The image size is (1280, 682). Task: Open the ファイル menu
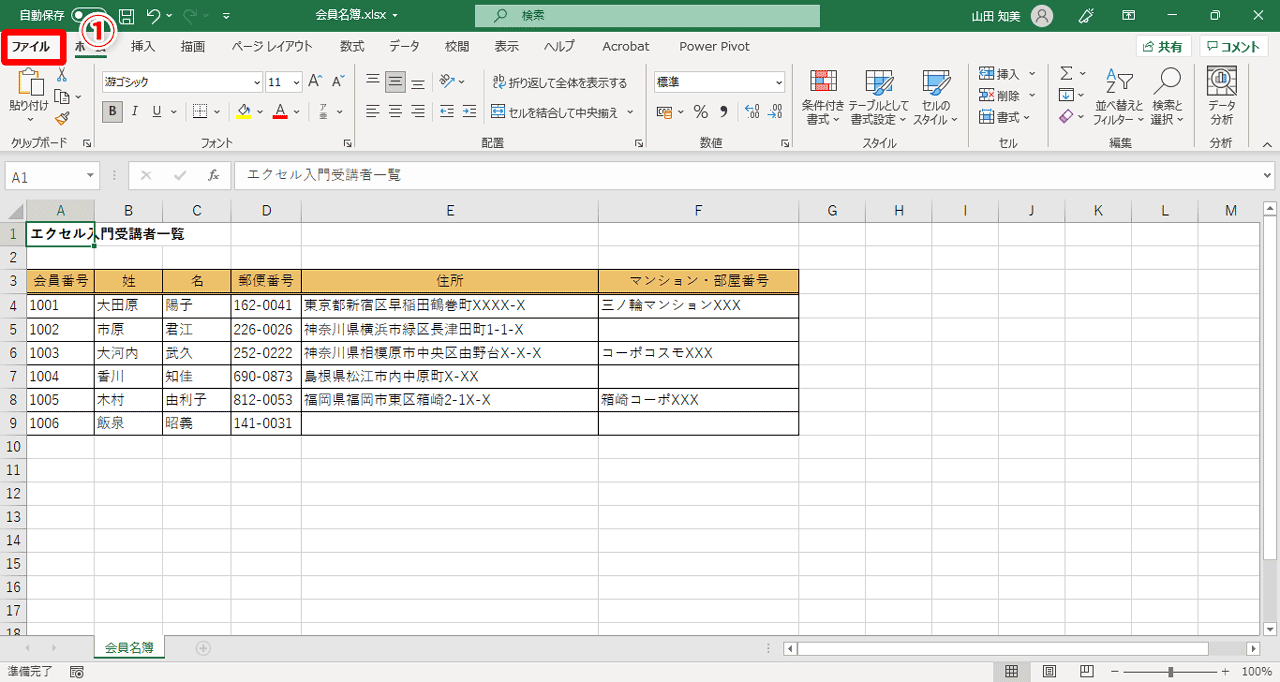33,46
